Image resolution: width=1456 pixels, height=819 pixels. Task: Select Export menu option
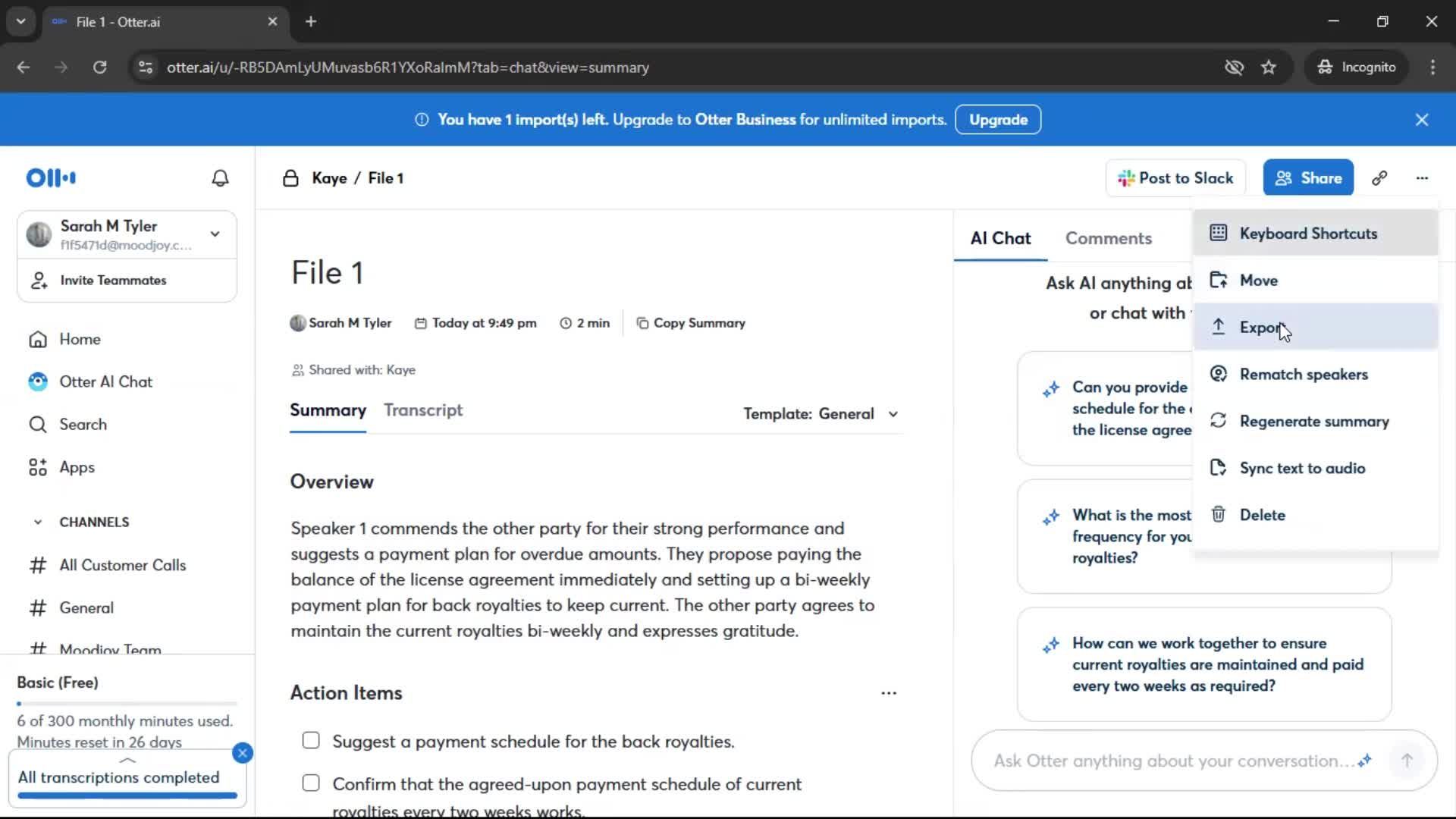pos(1316,328)
